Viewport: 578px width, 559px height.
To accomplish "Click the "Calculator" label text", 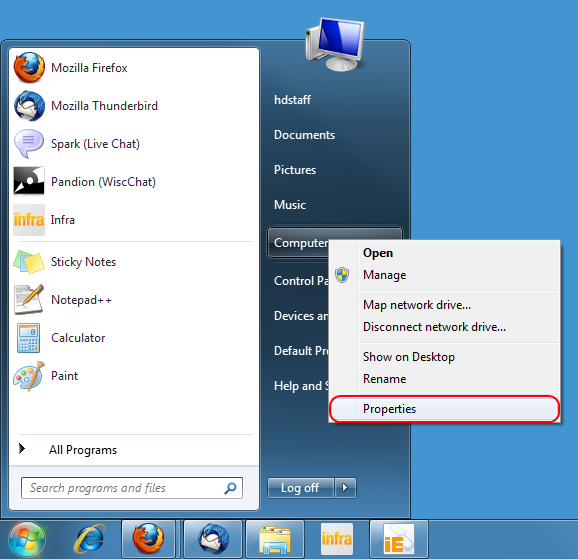I will [78, 338].
